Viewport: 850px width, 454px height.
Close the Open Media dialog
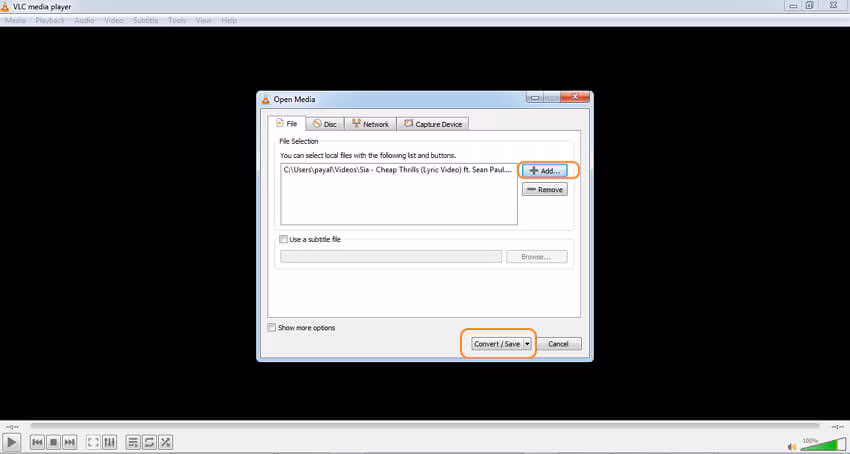coord(575,98)
